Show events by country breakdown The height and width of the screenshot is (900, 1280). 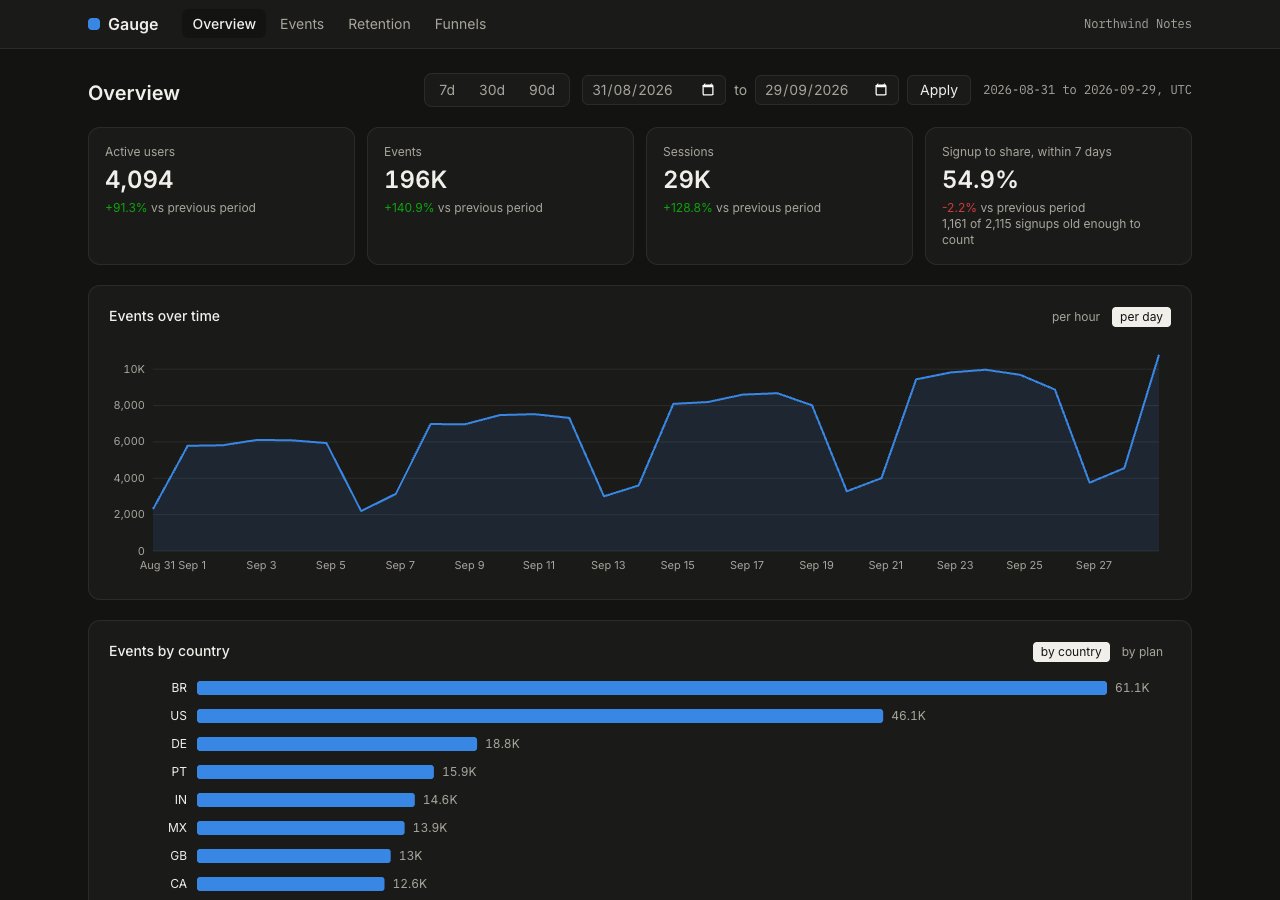click(1071, 652)
